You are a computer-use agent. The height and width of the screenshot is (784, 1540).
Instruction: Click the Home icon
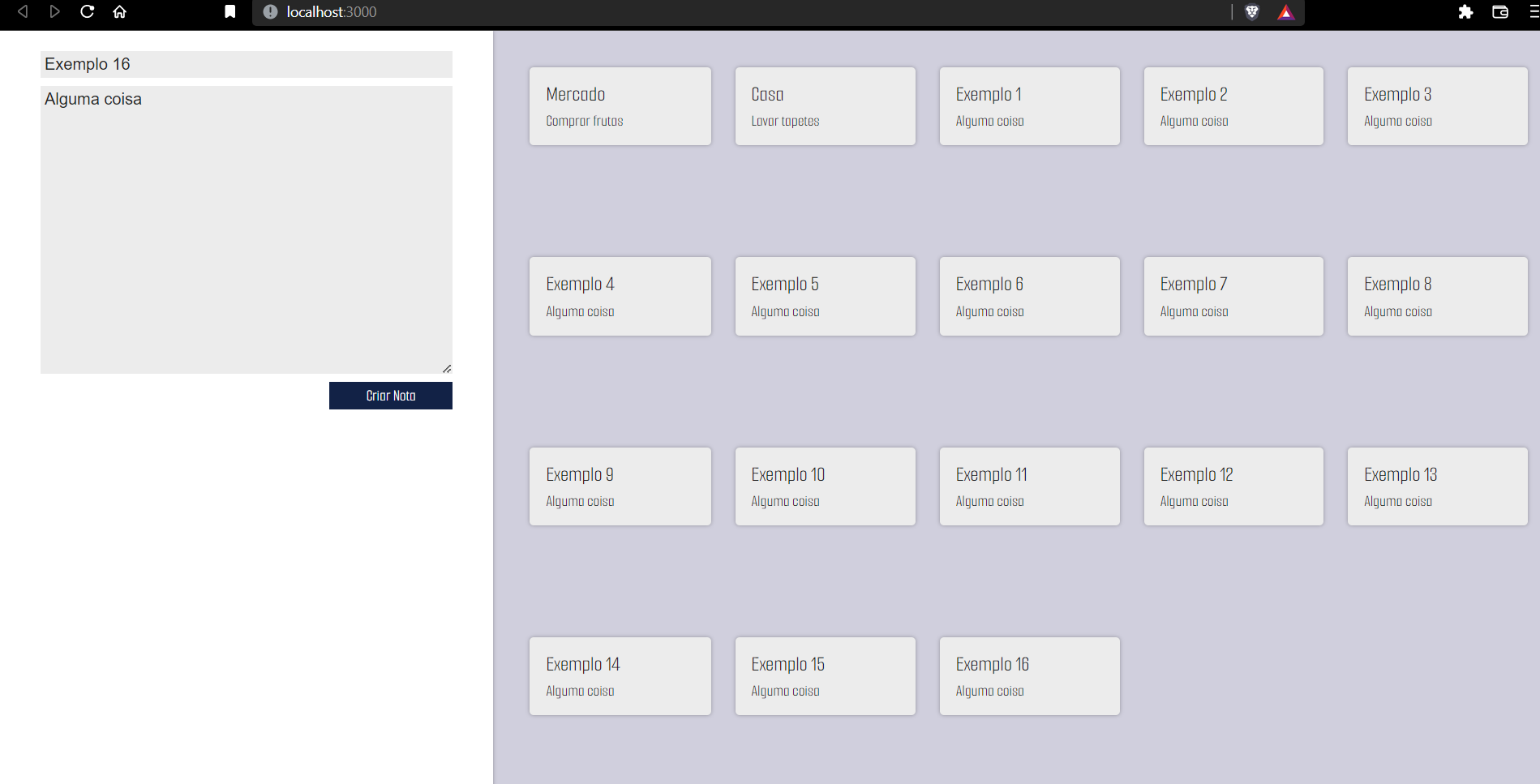click(x=119, y=12)
